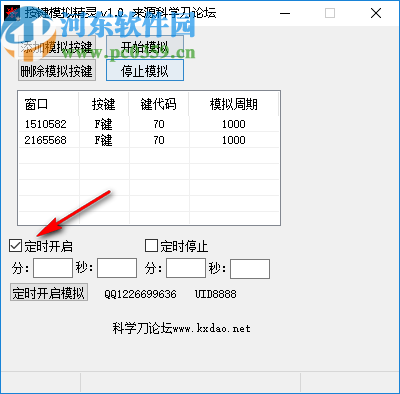Screen dimensions: 400x394
Task: Click the UID8888 text
Action: click(x=216, y=294)
